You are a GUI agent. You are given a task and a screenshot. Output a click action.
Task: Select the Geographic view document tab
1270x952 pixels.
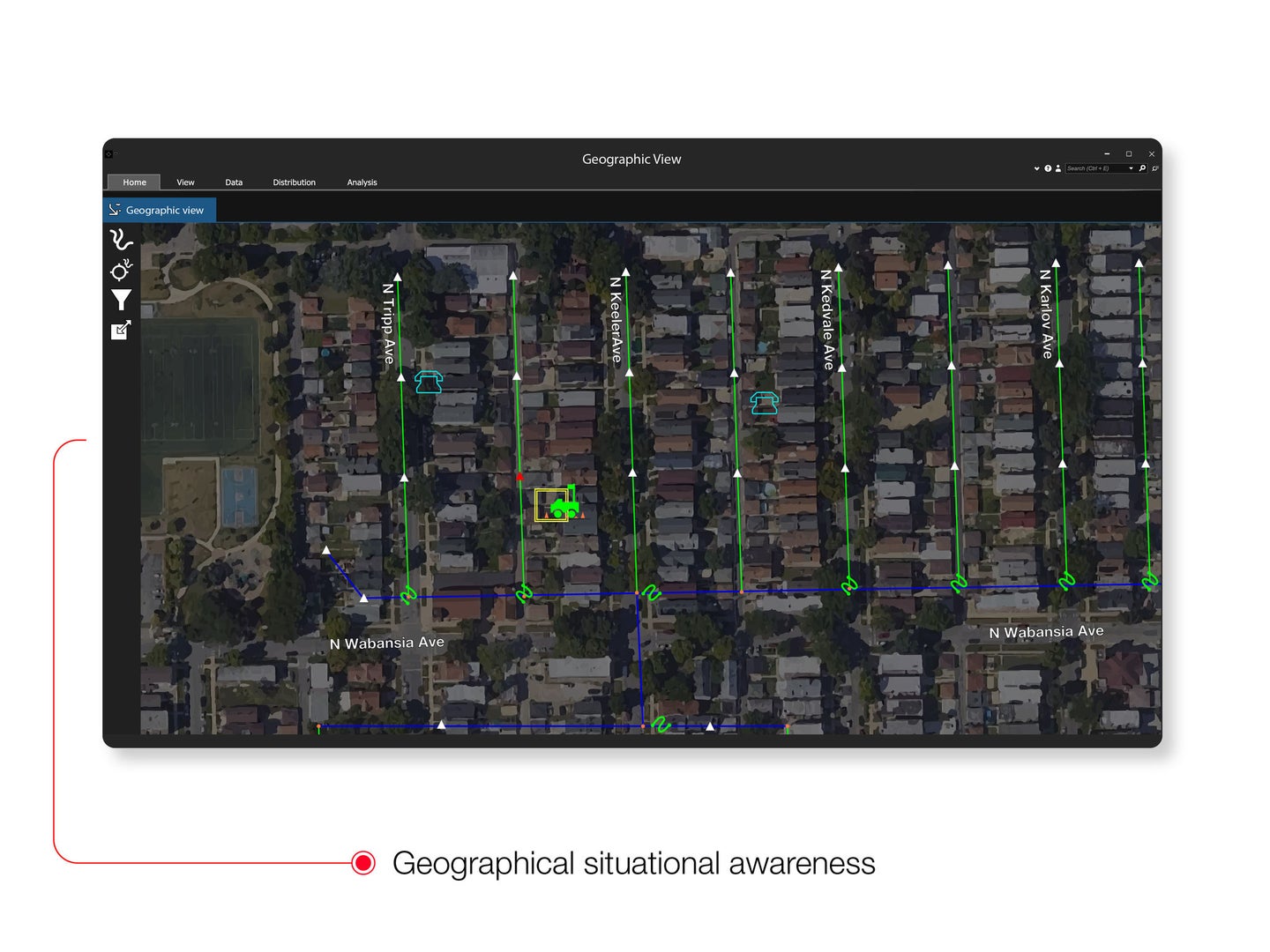point(160,210)
